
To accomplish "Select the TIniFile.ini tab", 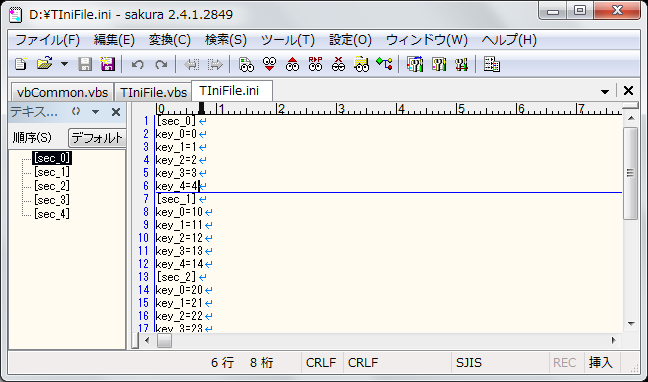I will (x=232, y=91).
